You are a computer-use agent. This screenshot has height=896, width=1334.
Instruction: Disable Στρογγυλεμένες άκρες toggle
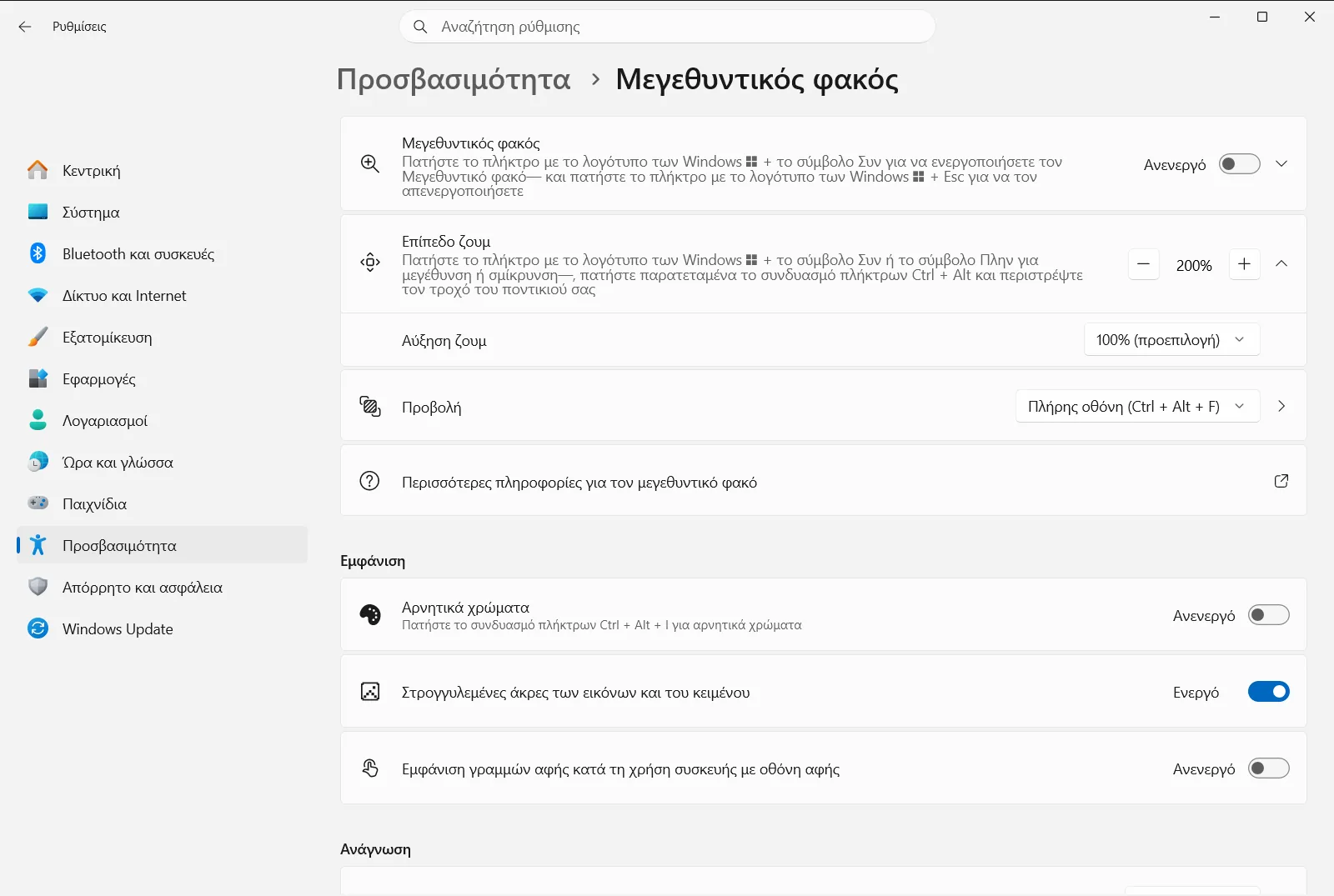tap(1269, 692)
